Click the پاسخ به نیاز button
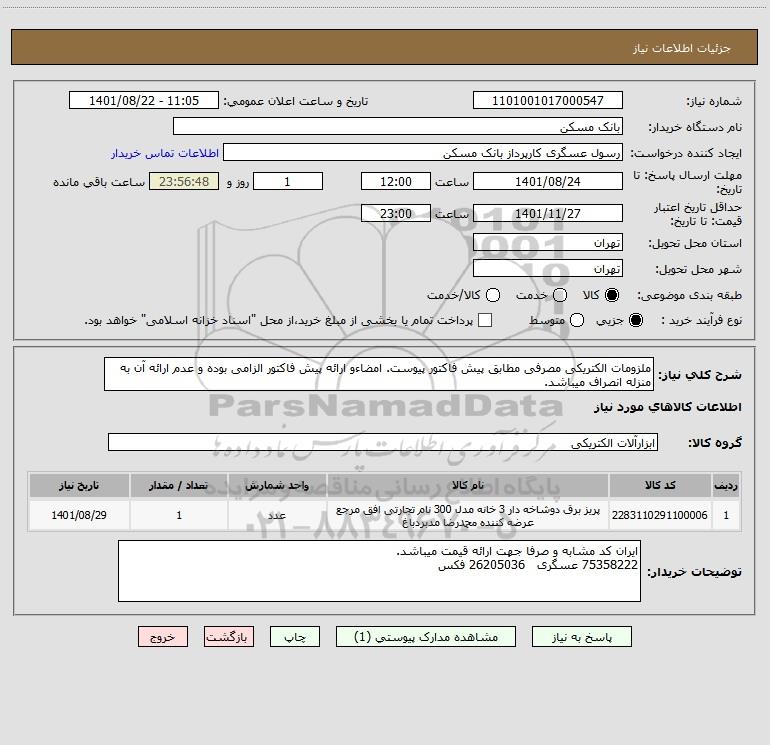 (582, 637)
